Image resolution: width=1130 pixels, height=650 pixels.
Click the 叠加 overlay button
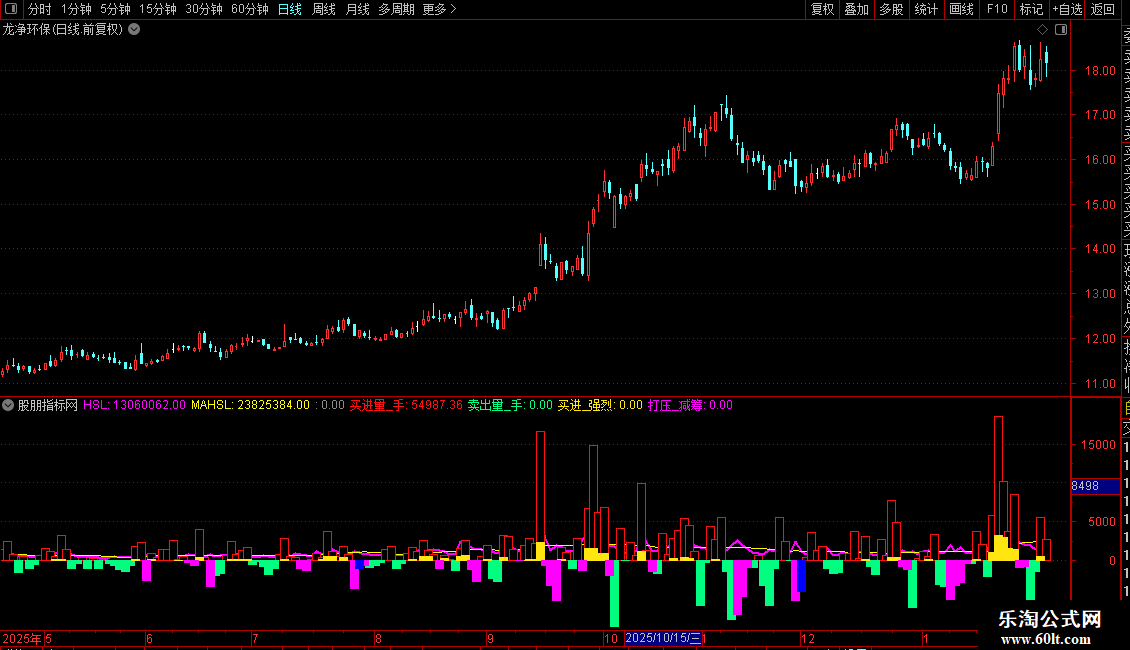(x=856, y=9)
